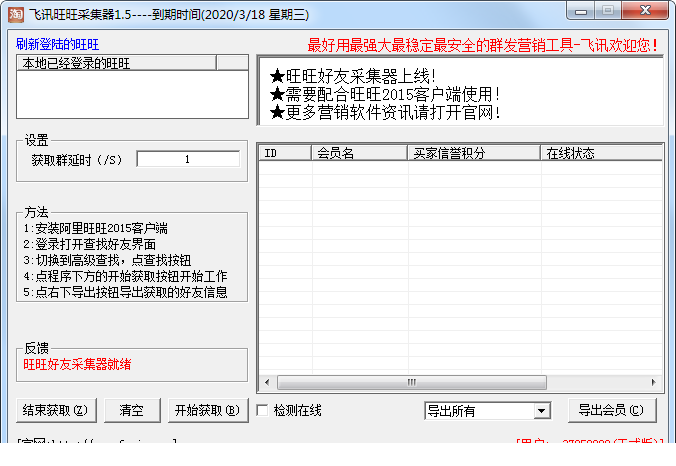Click the text 5:点右下导出按钮导出获取的好友信息
676x466 pixels.
[x=125, y=292]
